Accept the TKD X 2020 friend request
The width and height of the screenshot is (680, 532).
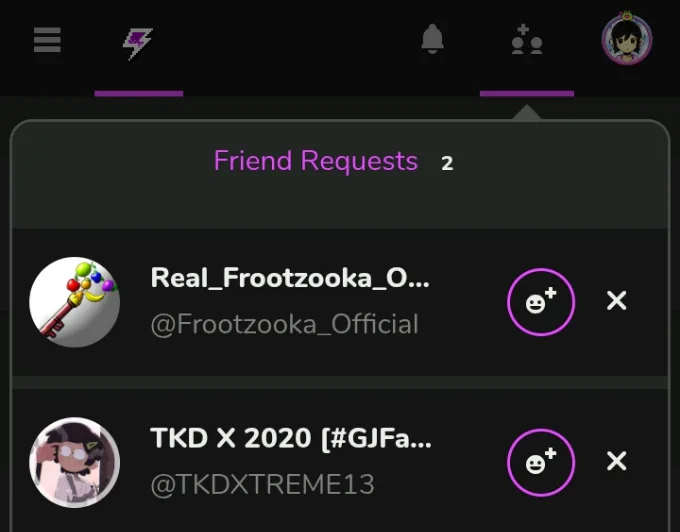[541, 461]
